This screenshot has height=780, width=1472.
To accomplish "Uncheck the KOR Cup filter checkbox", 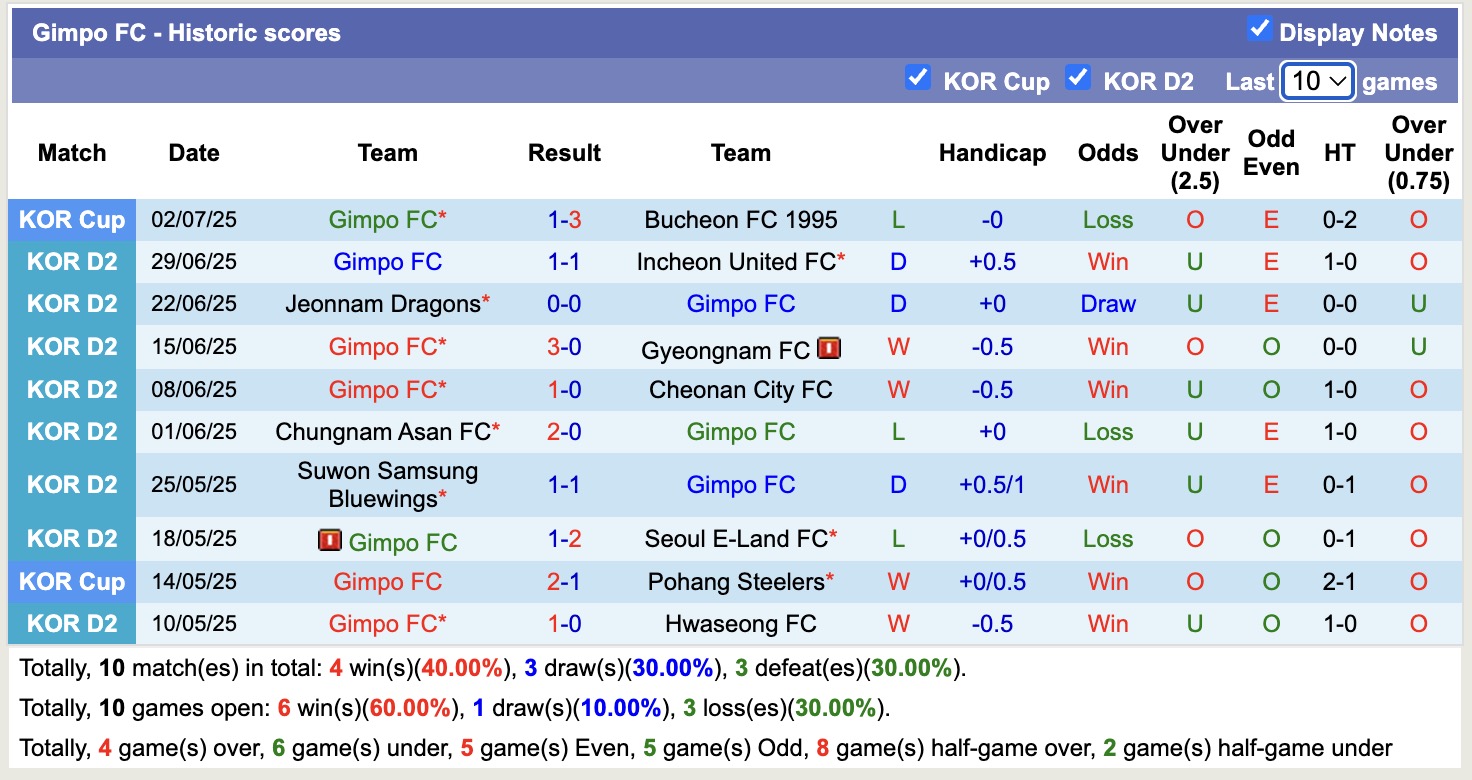I will 917,78.
